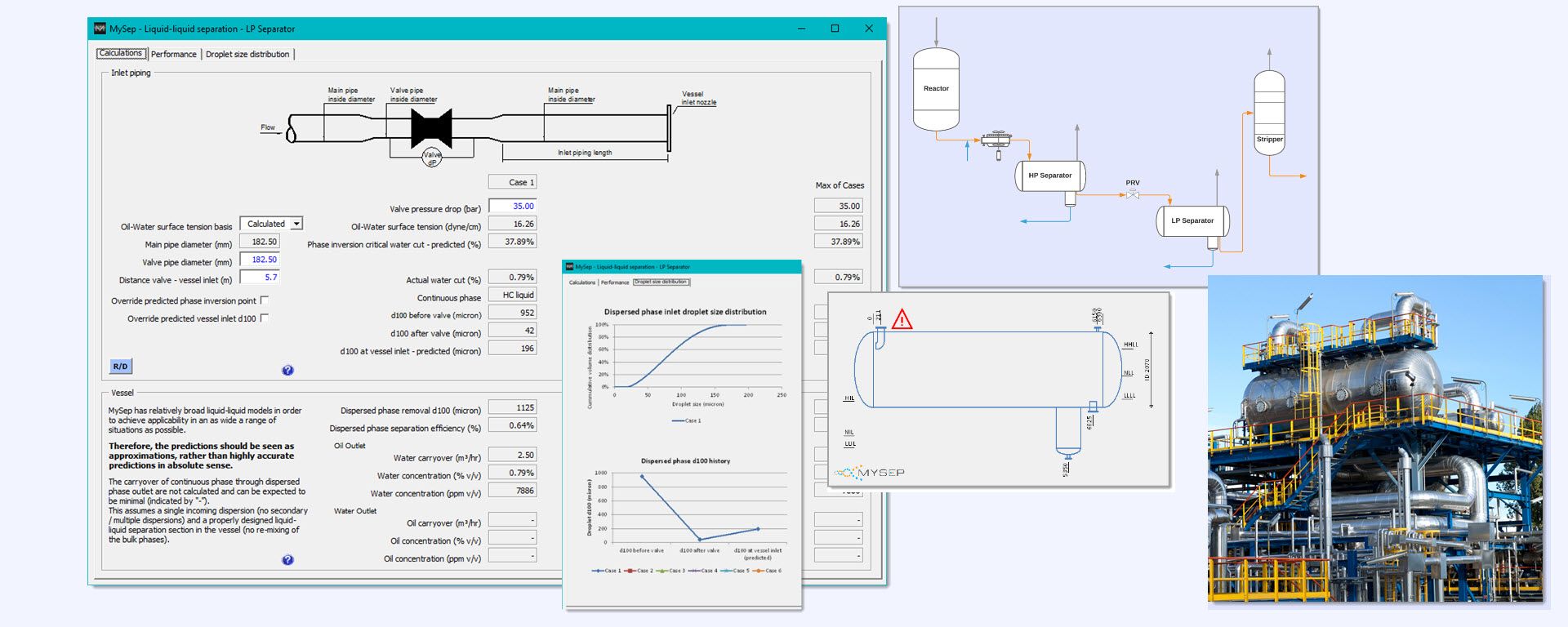
Task: Open the Calculations tab
Action: pyautogui.click(x=121, y=54)
